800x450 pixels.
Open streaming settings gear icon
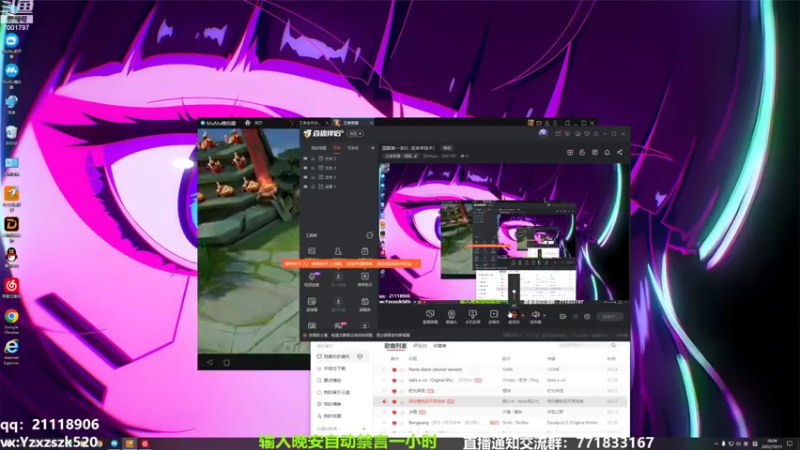pyautogui.click(x=587, y=316)
